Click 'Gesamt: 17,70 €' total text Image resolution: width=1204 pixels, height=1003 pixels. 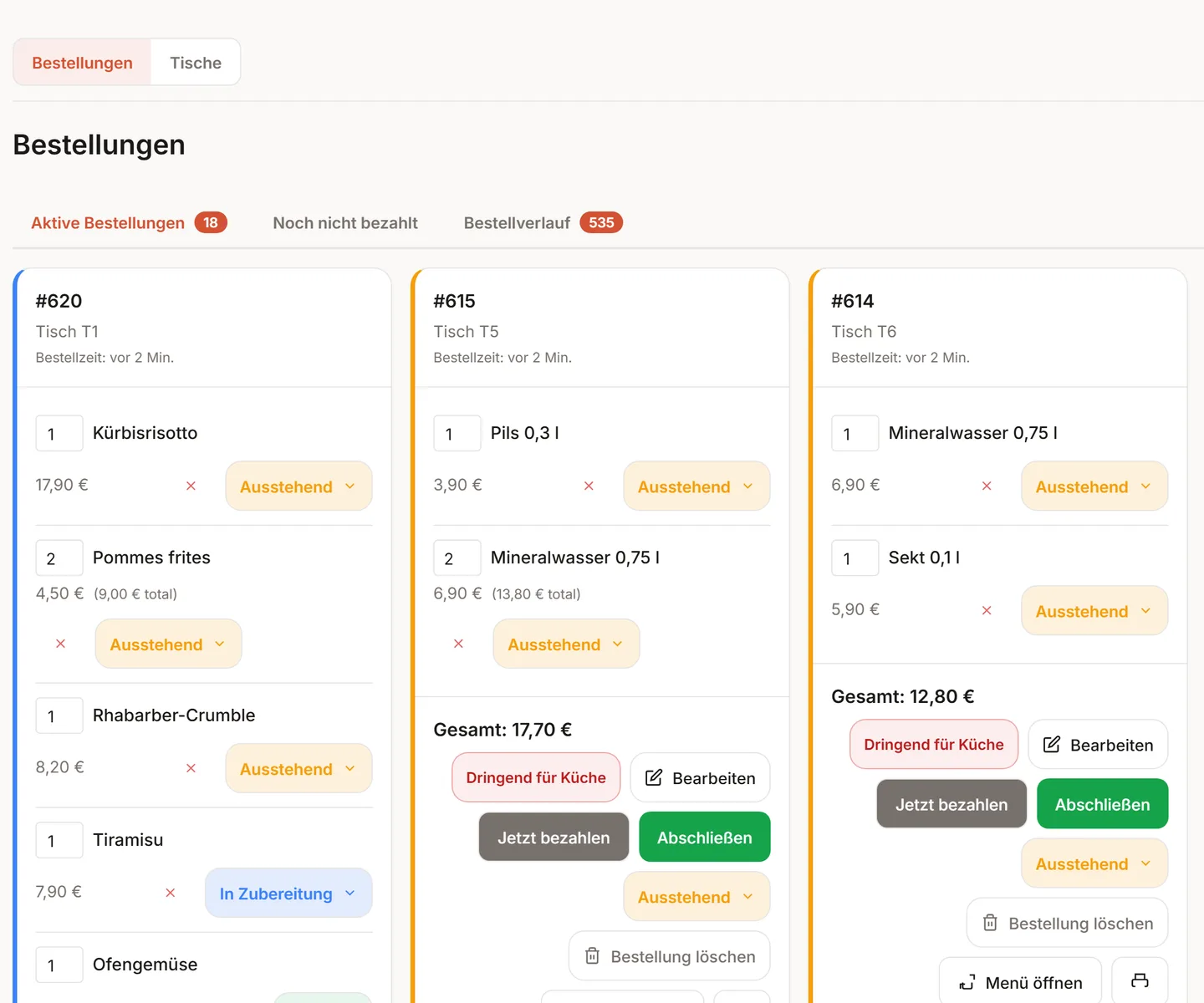point(503,730)
